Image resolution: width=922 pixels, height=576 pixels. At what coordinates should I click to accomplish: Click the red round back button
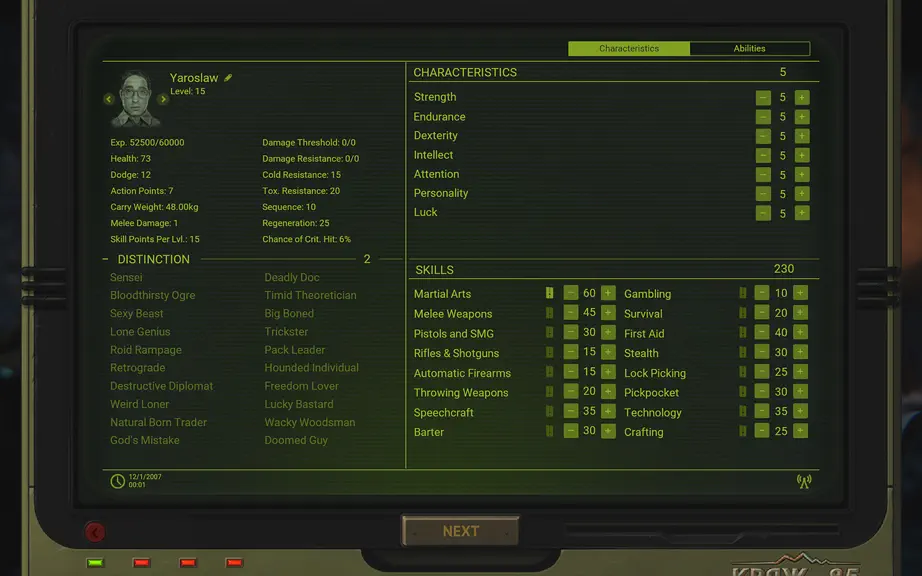click(95, 532)
